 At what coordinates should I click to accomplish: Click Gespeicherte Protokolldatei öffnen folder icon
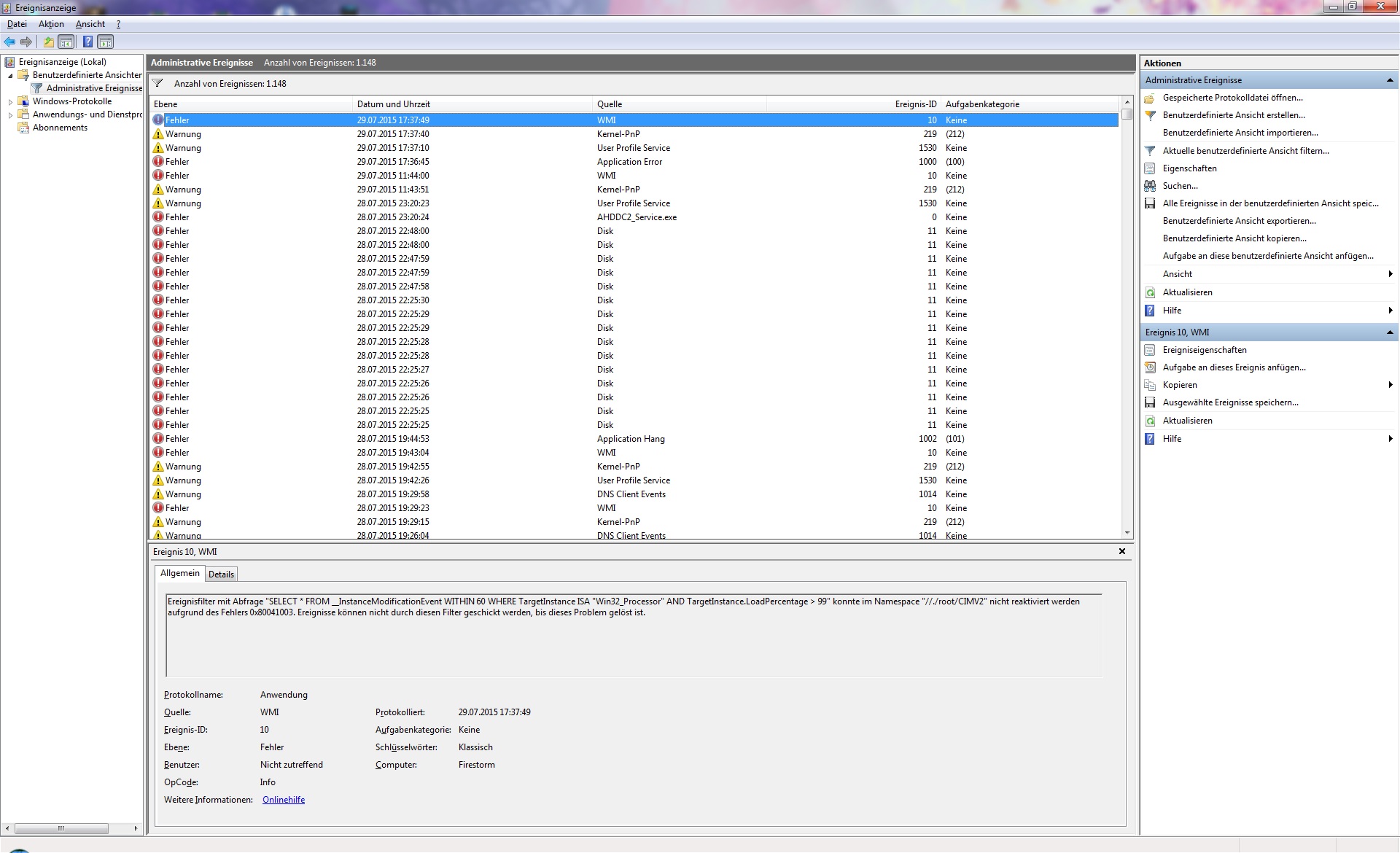point(1150,98)
